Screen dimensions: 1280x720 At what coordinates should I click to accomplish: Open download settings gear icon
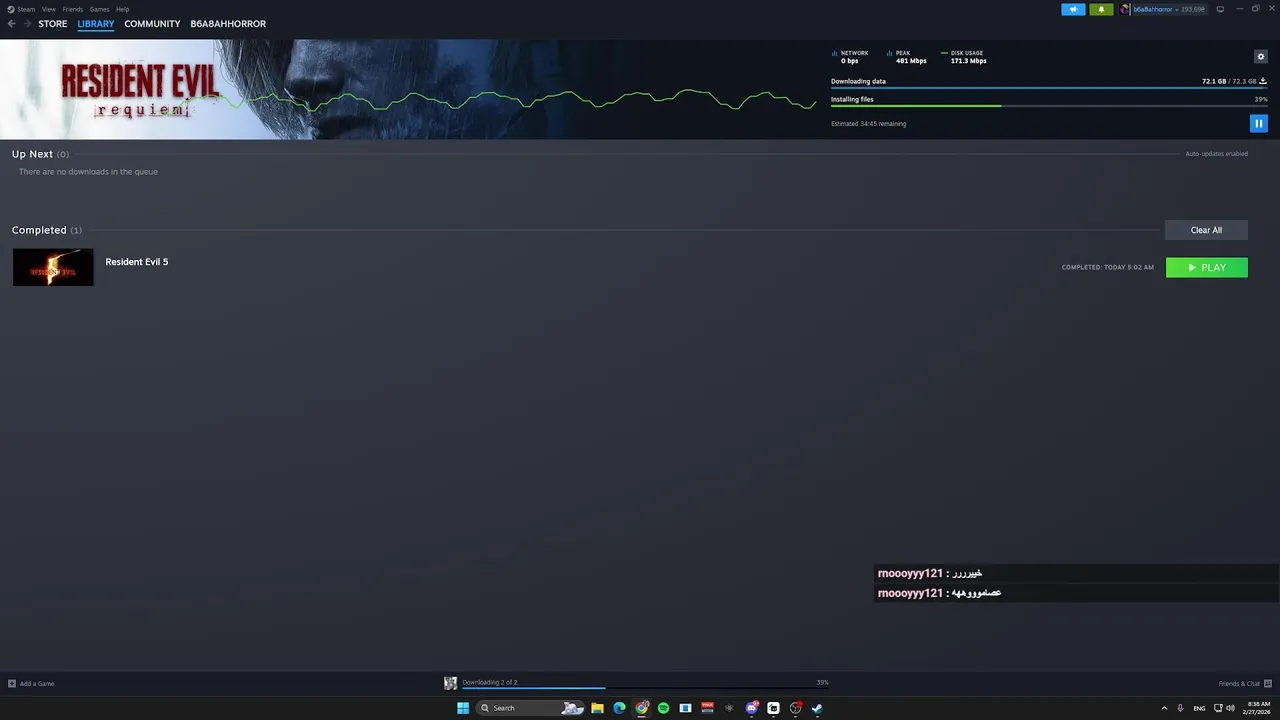pos(1261,56)
